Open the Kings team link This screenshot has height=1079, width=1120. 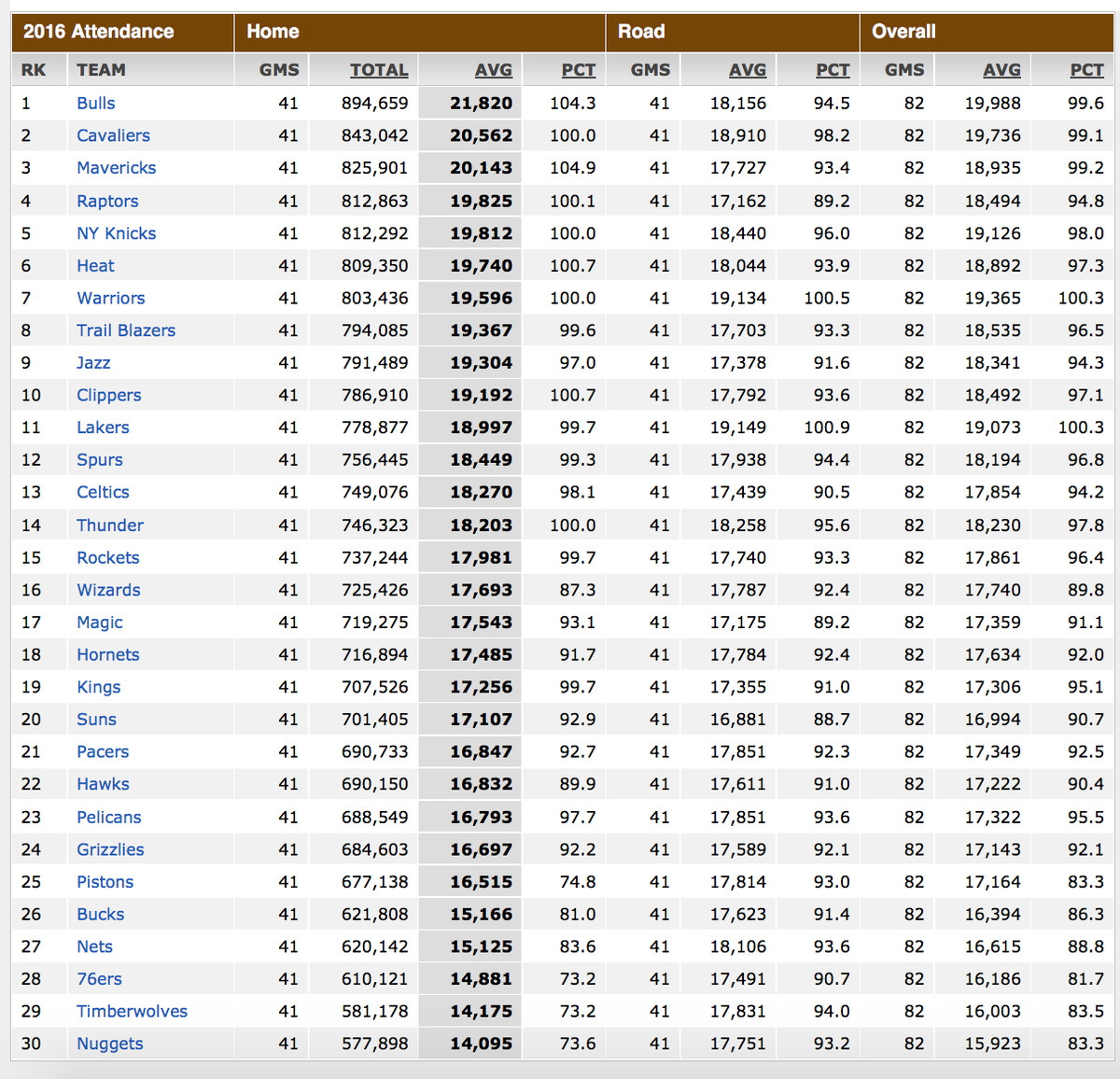(x=98, y=687)
